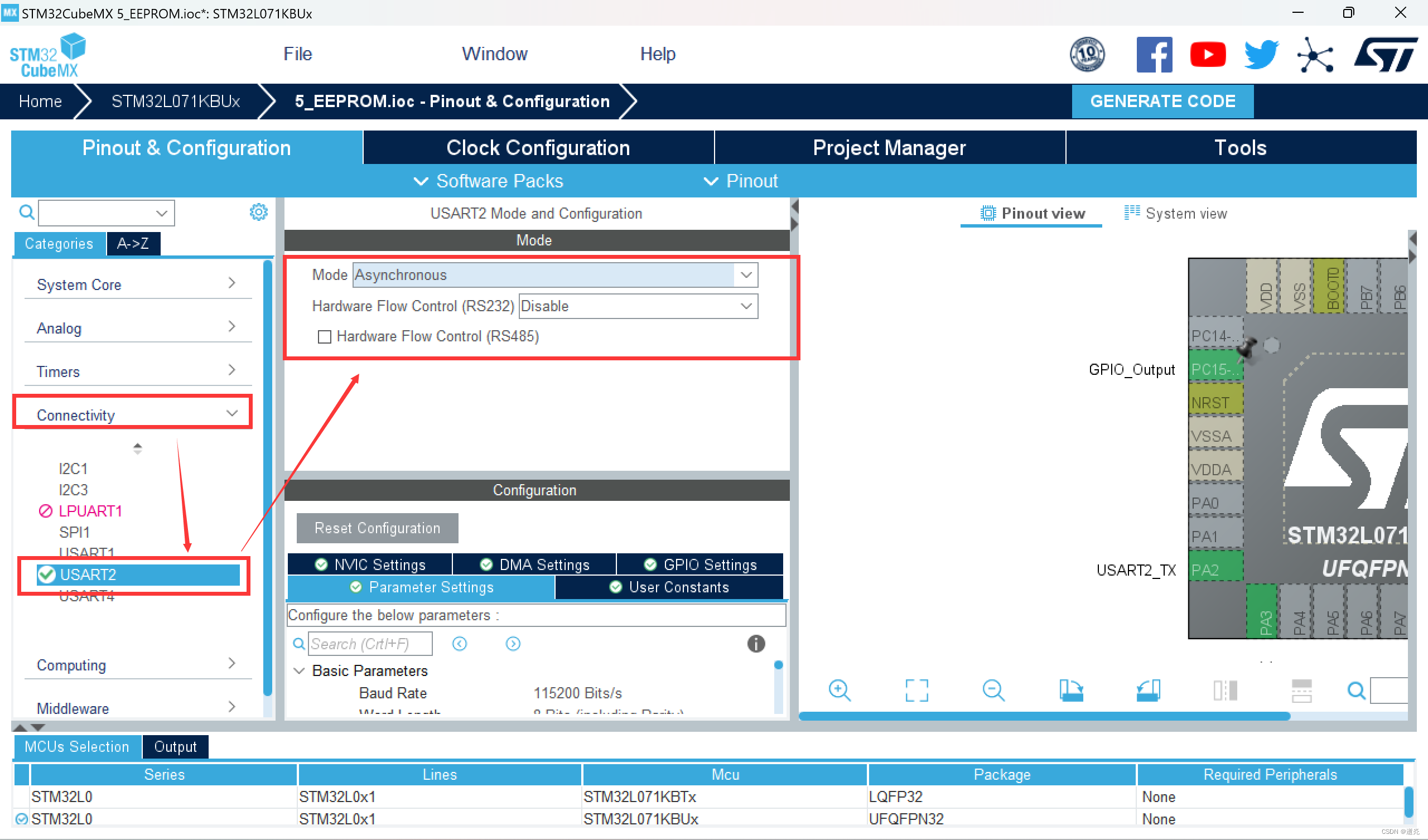Image resolution: width=1428 pixels, height=840 pixels.
Task: Go to next parameter search result
Action: coord(513,643)
